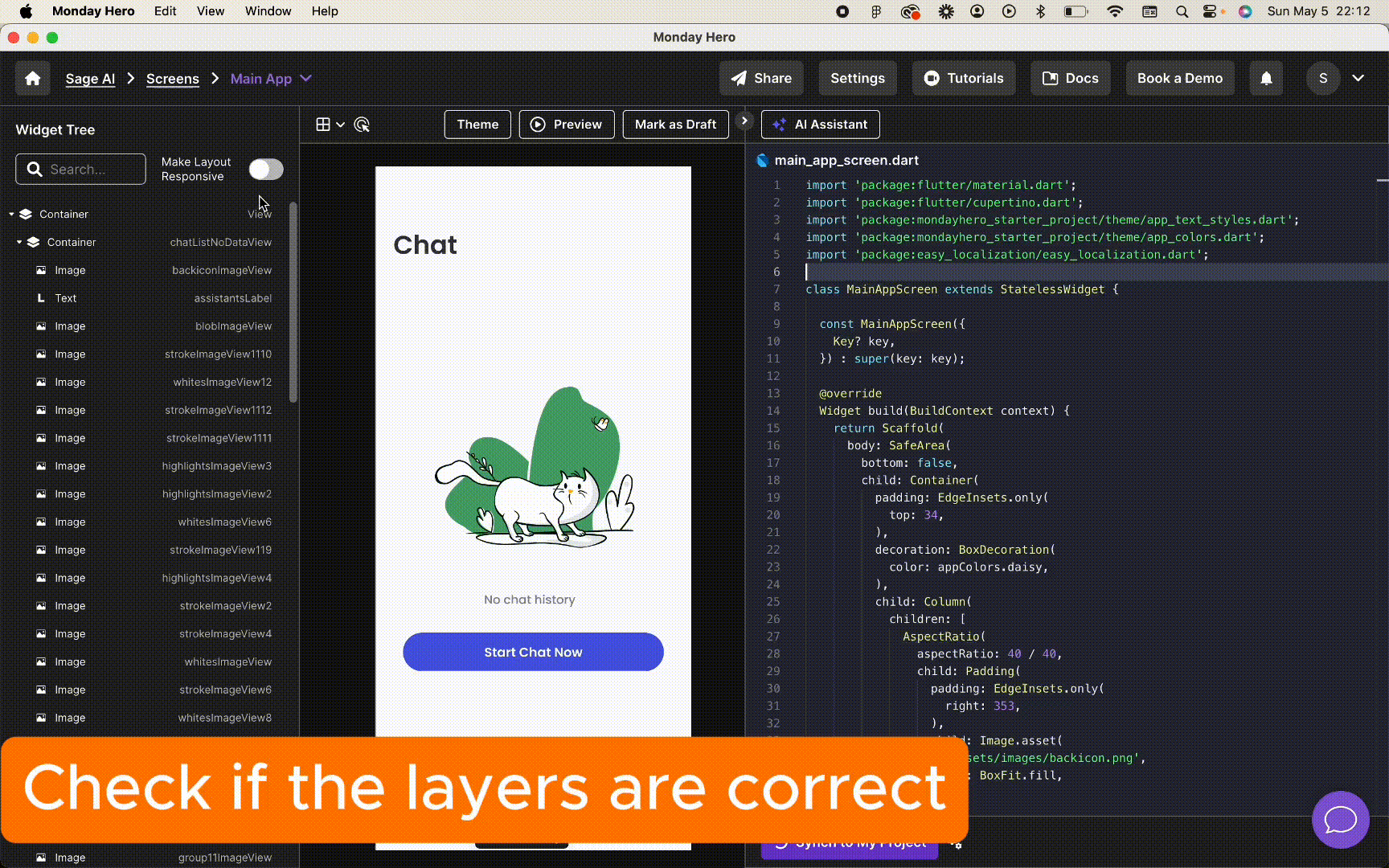The image size is (1389, 868).
Task: Click the Screens breadcrumb link
Action: coord(172,79)
